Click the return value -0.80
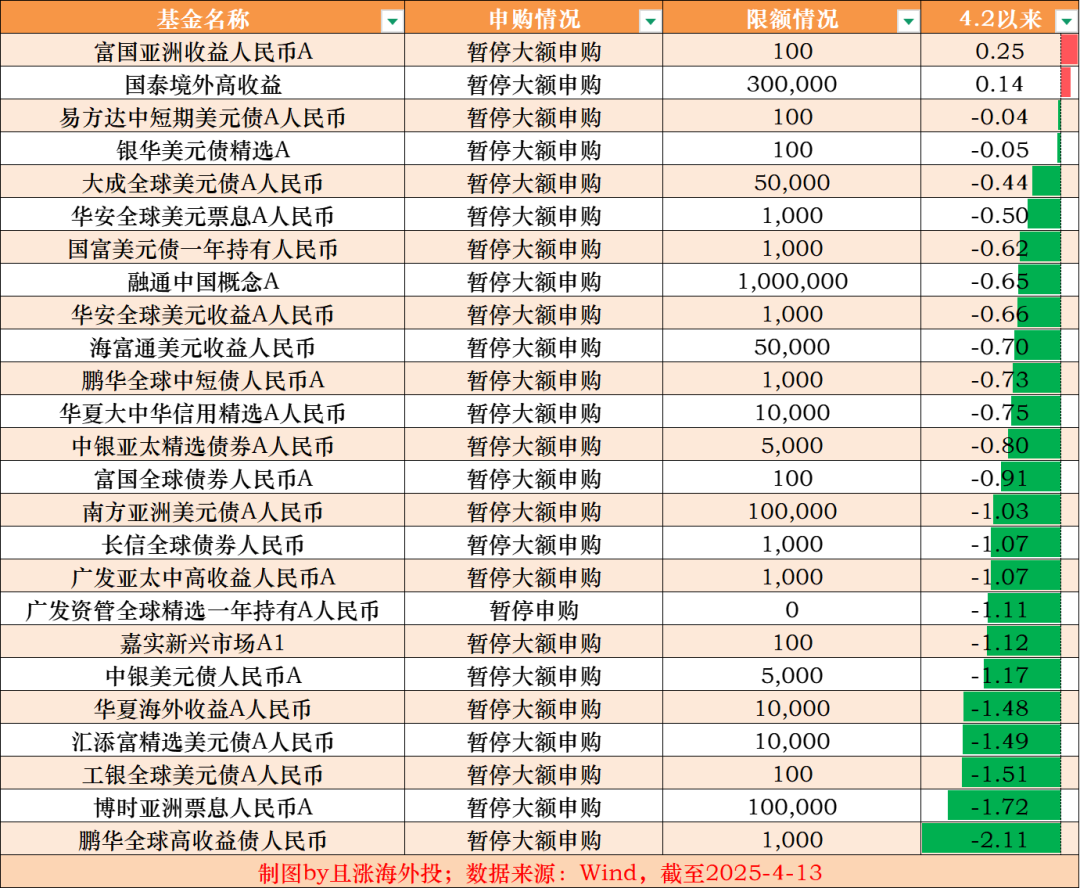This screenshot has height=888, width=1080. [1000, 445]
